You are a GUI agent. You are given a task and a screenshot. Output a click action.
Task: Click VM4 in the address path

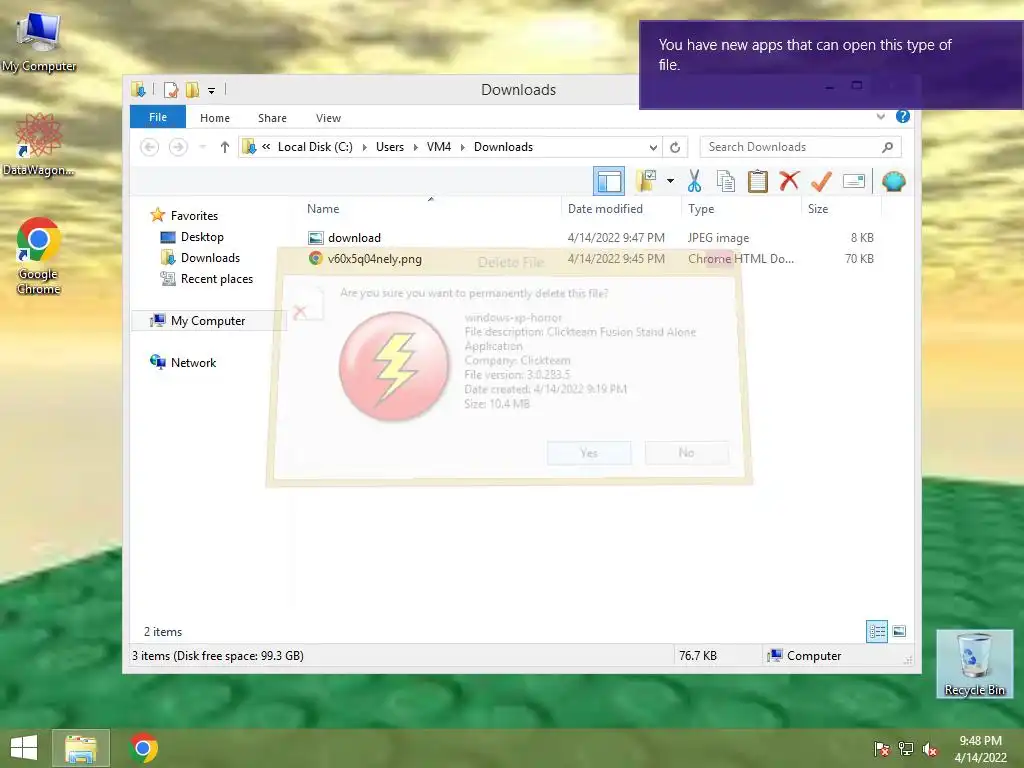439,147
